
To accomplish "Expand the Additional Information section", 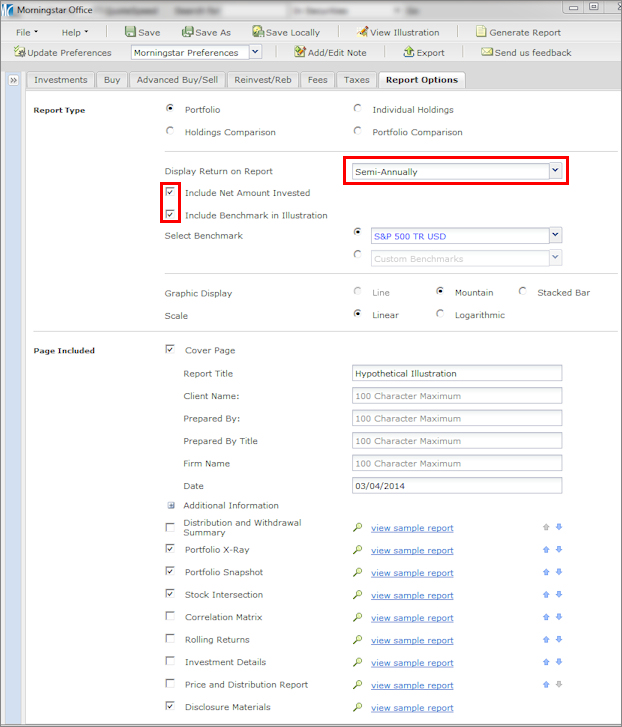I will 171,506.
